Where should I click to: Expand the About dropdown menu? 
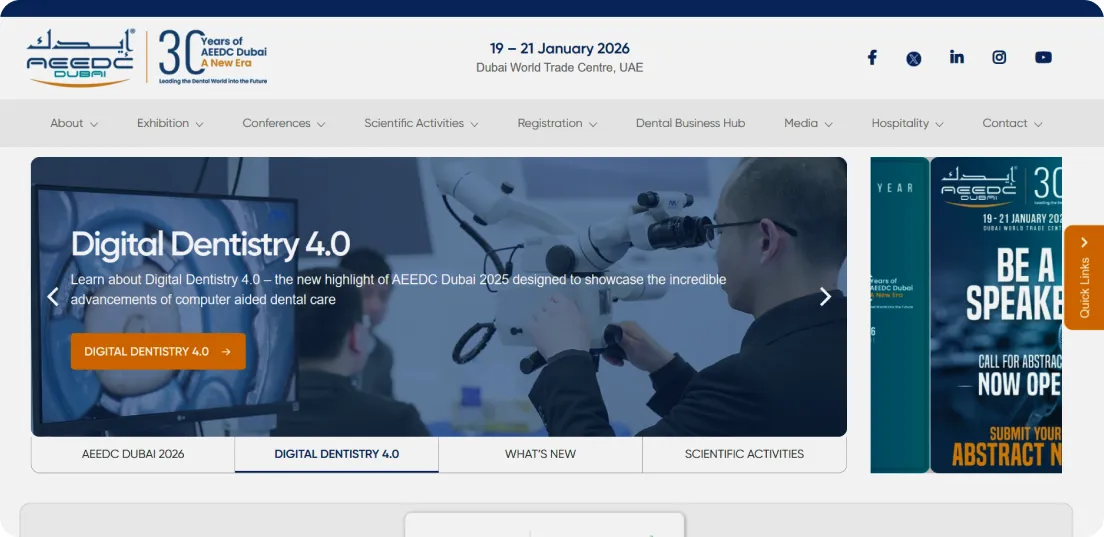(x=74, y=123)
